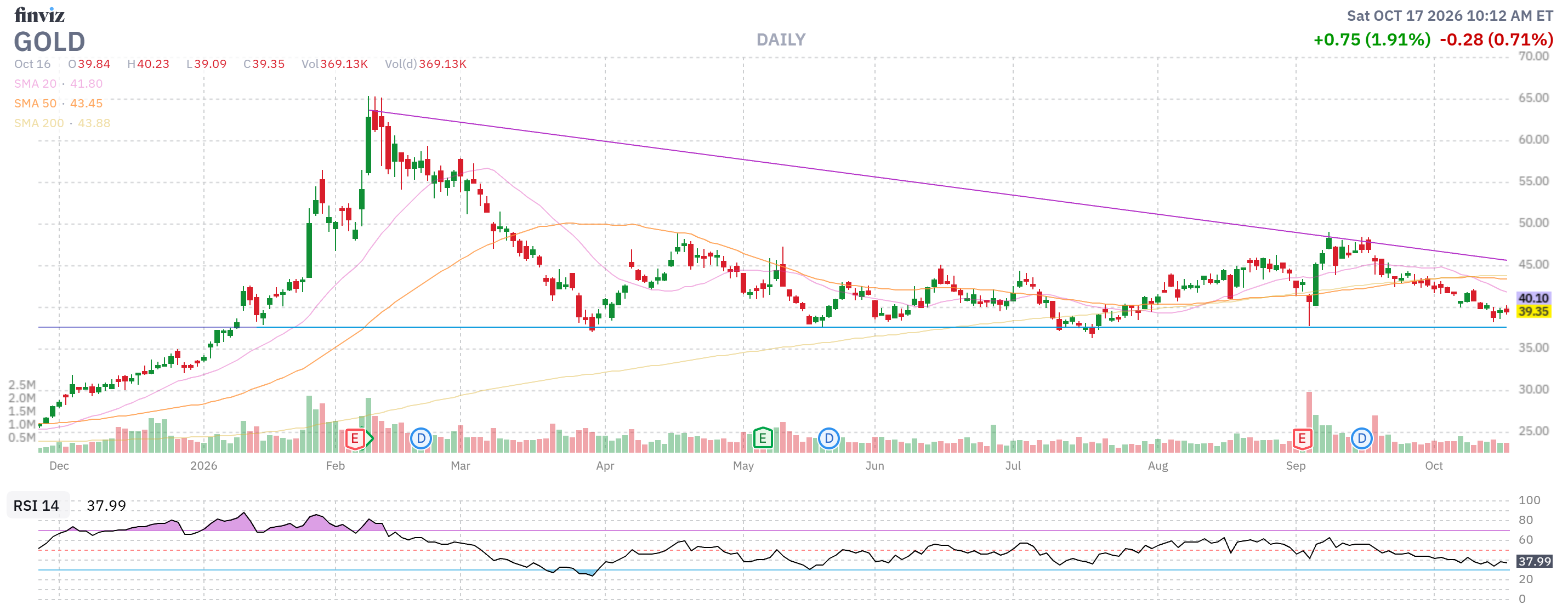Click the September dividend D marker

[1362, 439]
